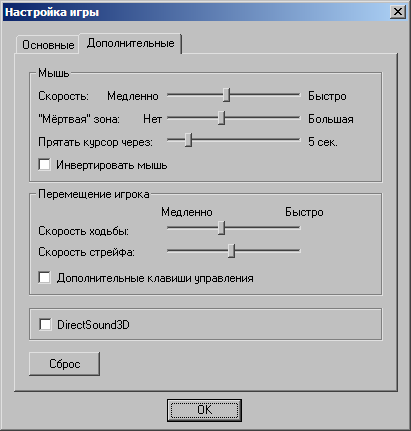Confirm settings with the OK button
The width and height of the screenshot is (411, 431).
coord(204,410)
